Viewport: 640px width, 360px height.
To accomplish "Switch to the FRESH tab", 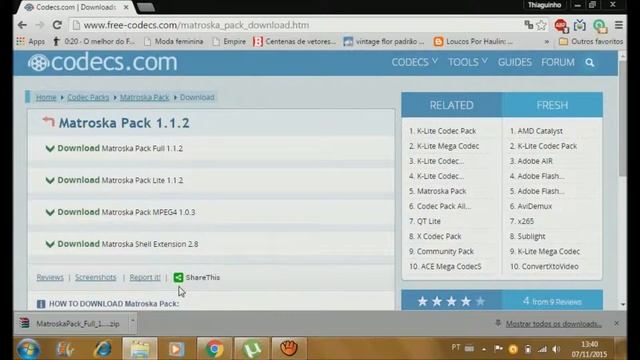I will pyautogui.click(x=552, y=105).
